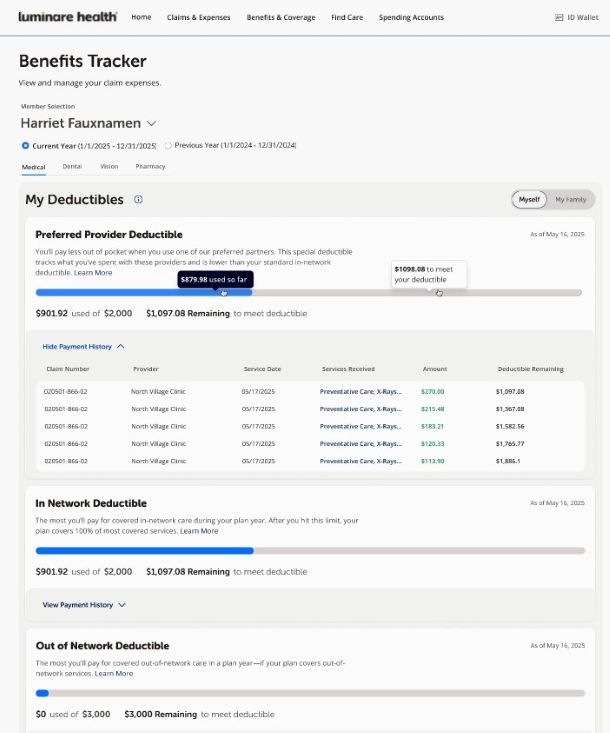The height and width of the screenshot is (733, 610).
Task: Switch to the Pharmacy tab
Action: tap(150, 167)
